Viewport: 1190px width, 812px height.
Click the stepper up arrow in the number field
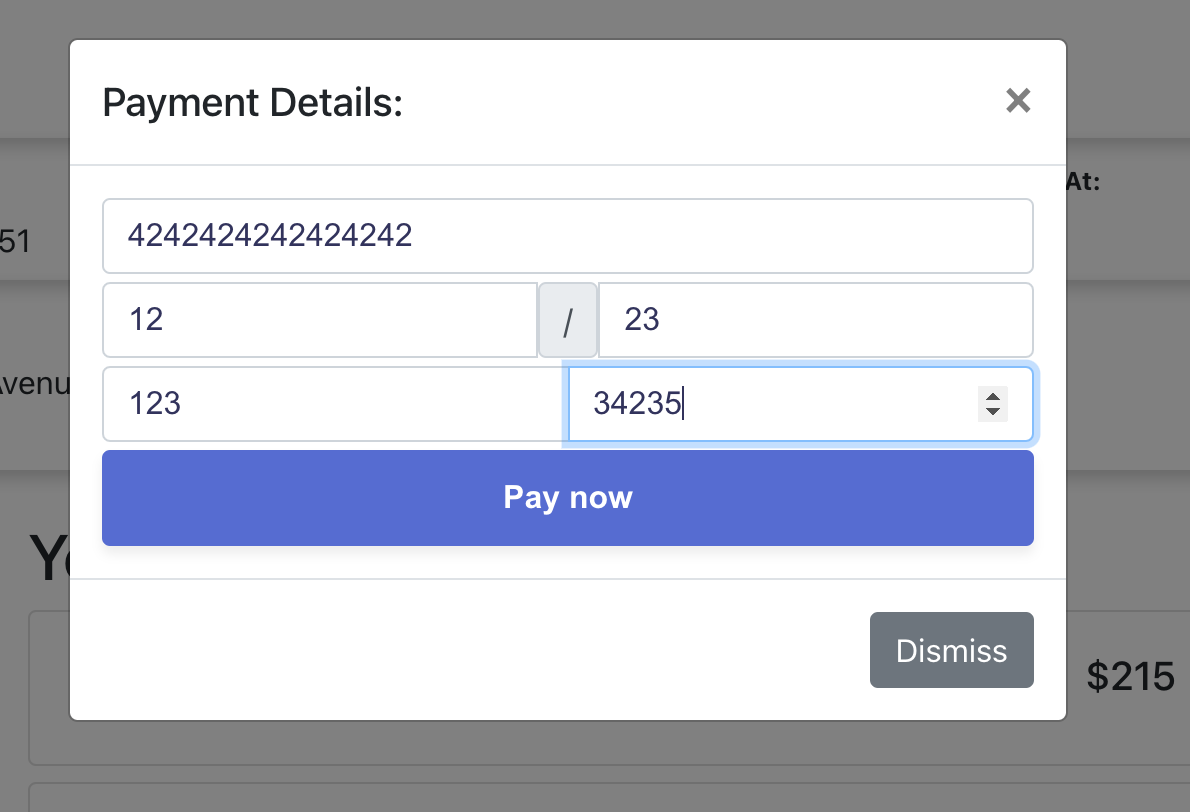[x=993, y=397]
